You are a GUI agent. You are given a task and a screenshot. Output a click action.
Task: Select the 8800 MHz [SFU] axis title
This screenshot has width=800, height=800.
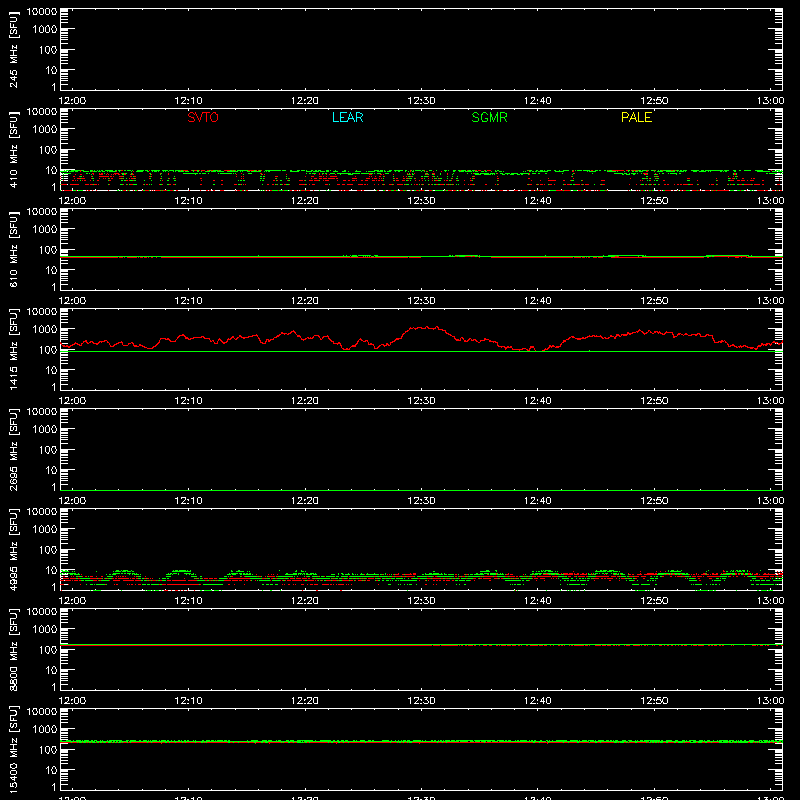click(13, 649)
